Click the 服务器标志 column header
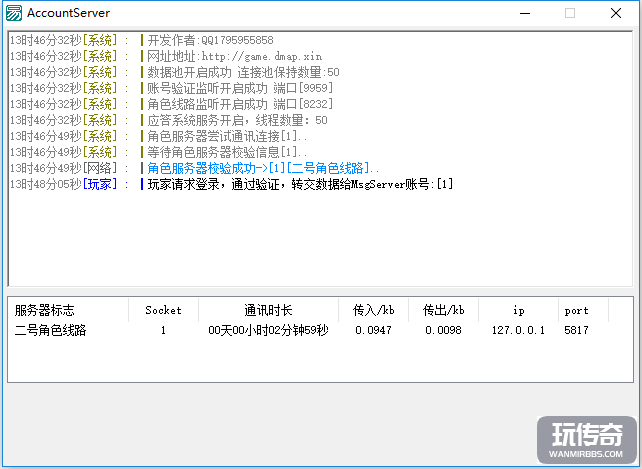 point(68,310)
